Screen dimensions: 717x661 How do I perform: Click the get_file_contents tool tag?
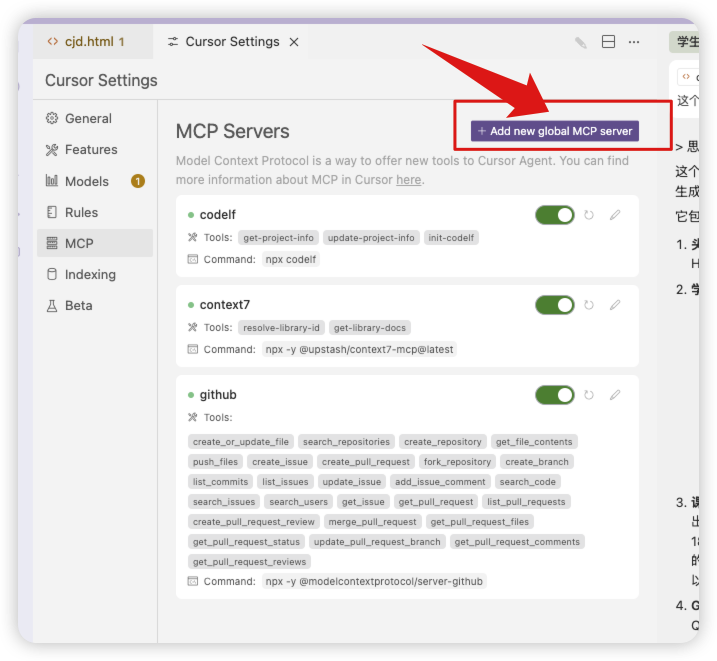click(x=534, y=442)
